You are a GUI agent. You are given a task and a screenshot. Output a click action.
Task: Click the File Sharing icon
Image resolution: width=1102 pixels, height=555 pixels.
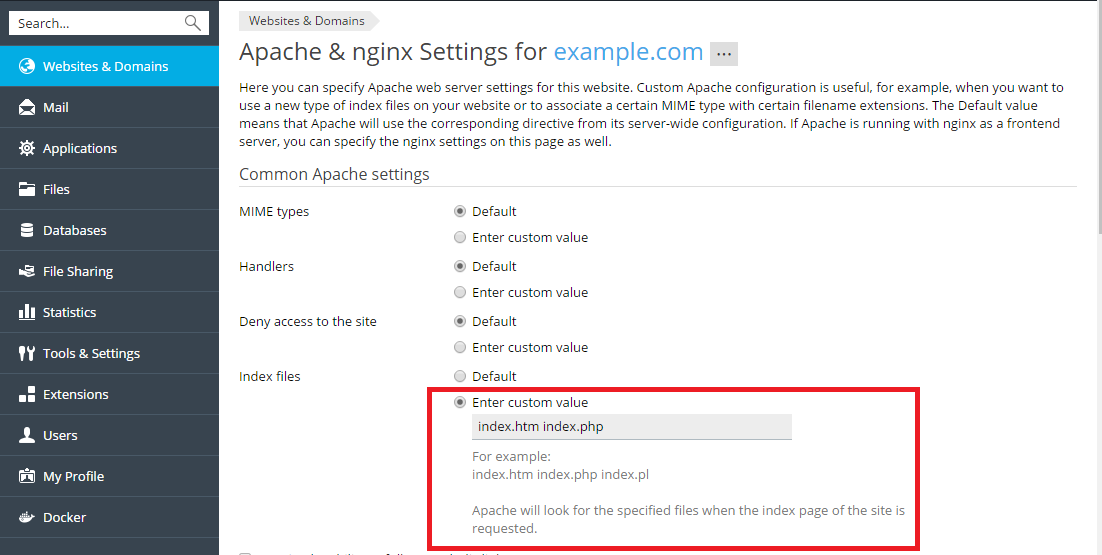point(27,271)
